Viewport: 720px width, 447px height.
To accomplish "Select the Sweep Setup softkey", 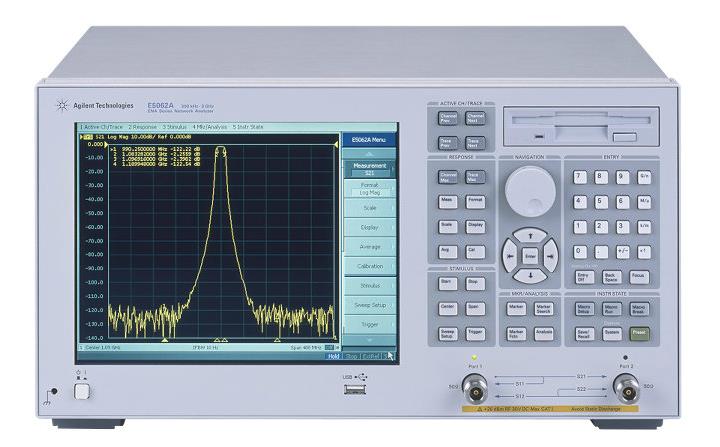I will 369,304.
